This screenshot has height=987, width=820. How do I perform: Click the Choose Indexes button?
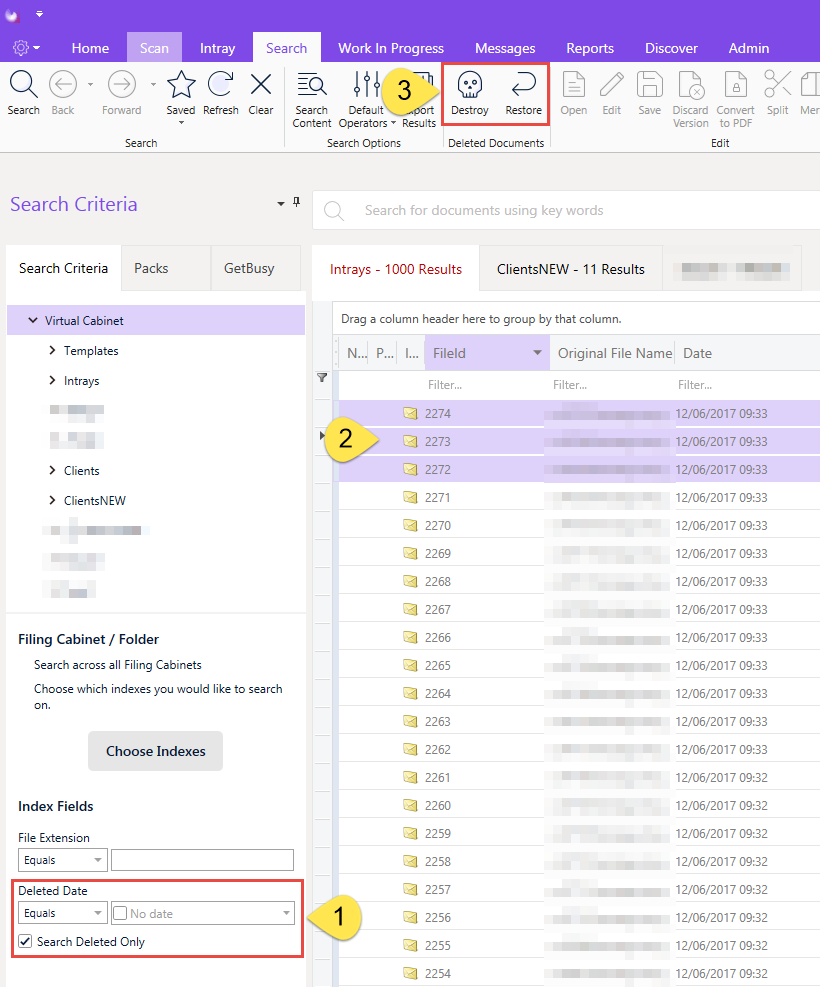coord(155,751)
